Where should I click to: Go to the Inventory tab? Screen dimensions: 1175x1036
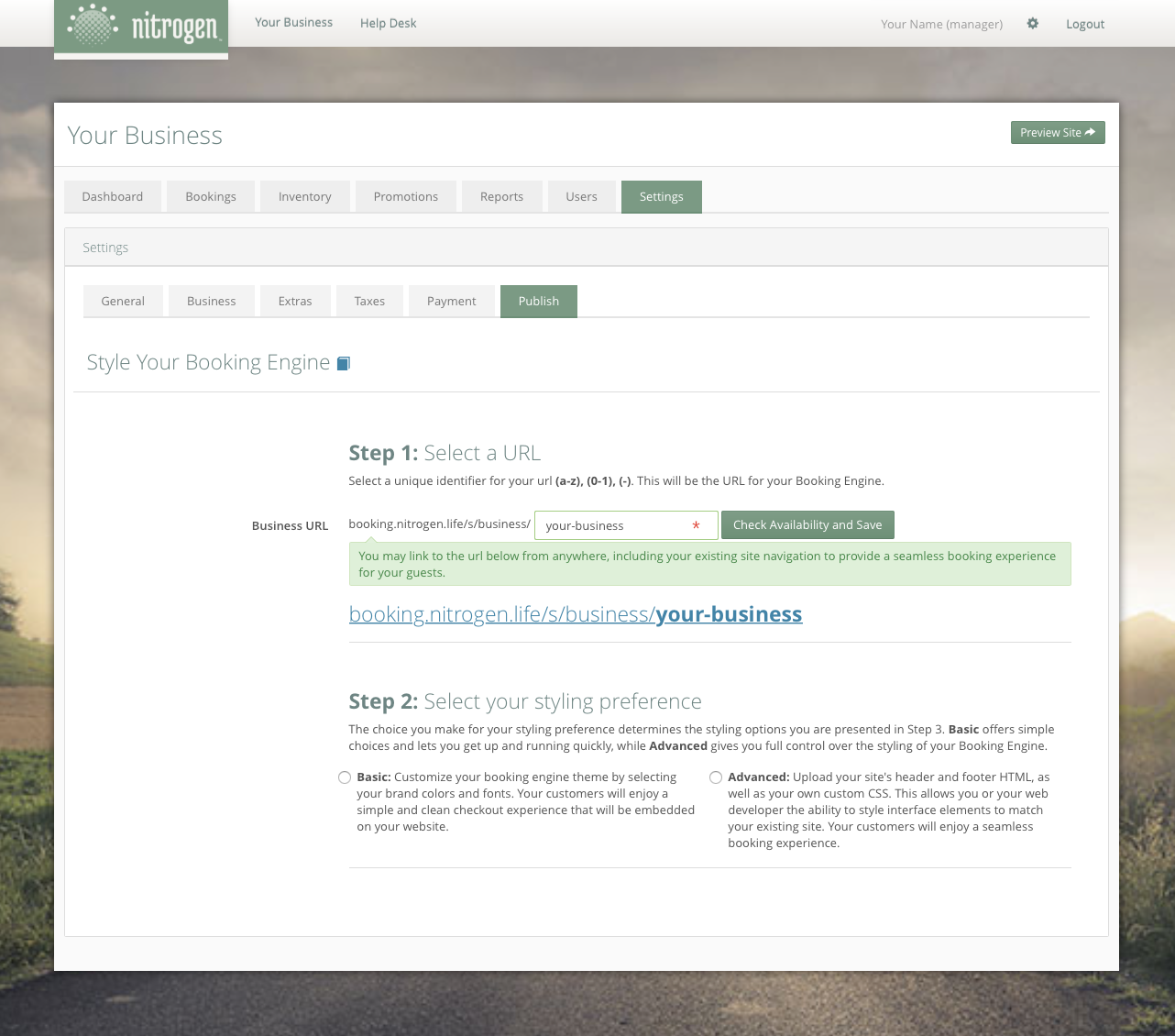point(304,197)
